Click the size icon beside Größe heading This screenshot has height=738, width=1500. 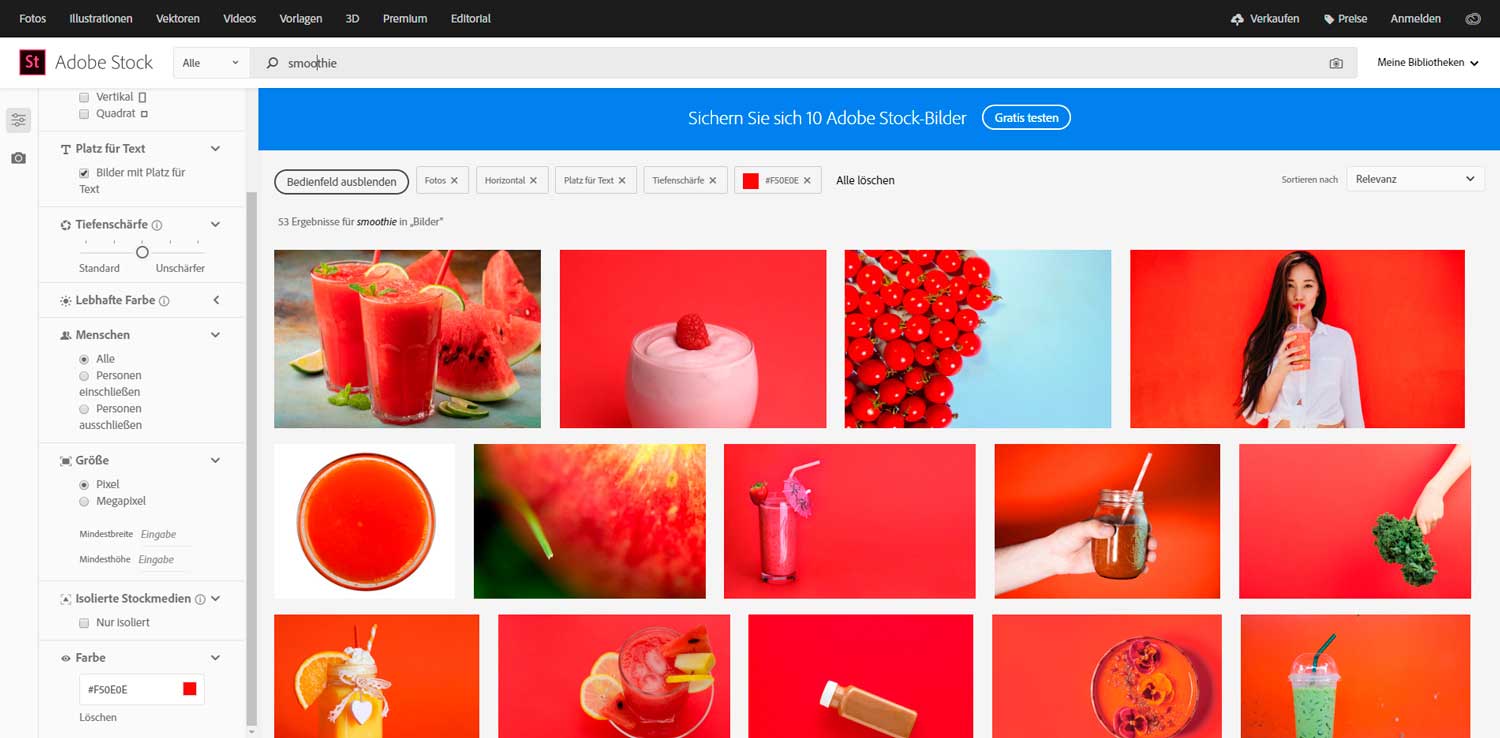pyautogui.click(x=66, y=461)
